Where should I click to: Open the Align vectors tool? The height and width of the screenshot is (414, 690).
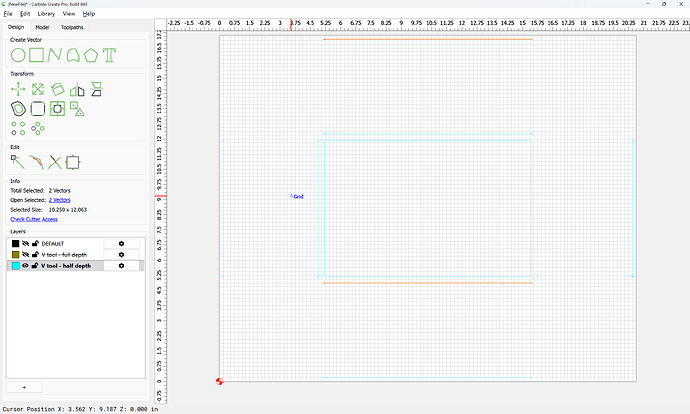click(x=96, y=89)
